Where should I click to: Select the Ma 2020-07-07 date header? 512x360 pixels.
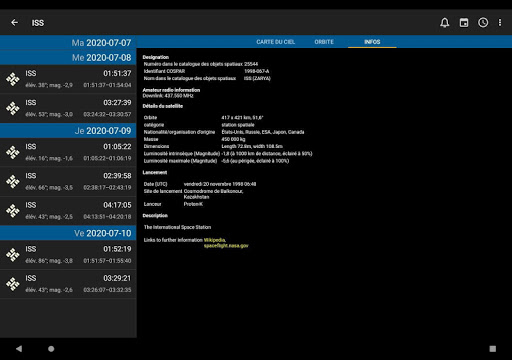pos(68,43)
